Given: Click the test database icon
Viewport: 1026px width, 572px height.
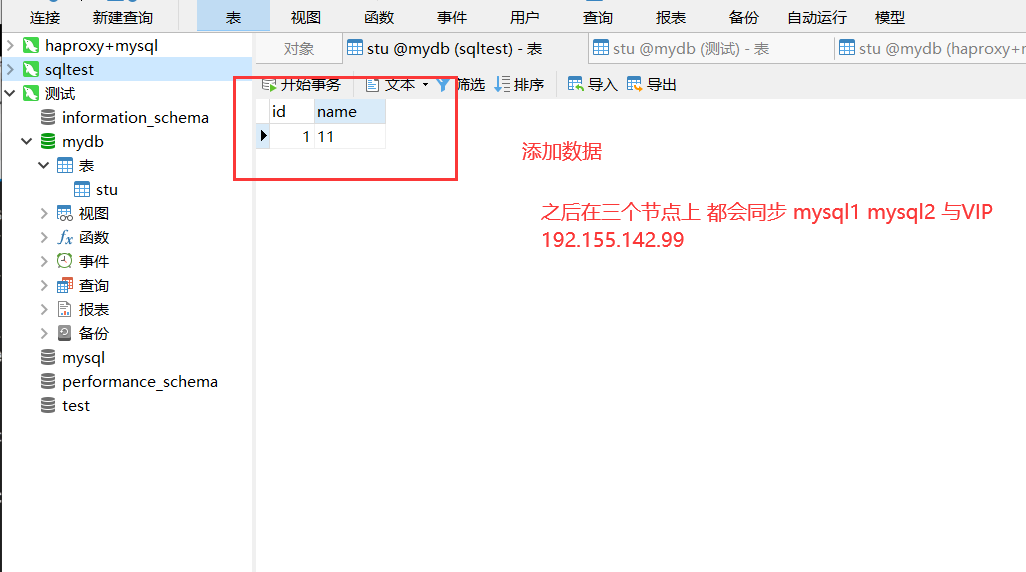Looking at the screenshot, I should click(48, 406).
